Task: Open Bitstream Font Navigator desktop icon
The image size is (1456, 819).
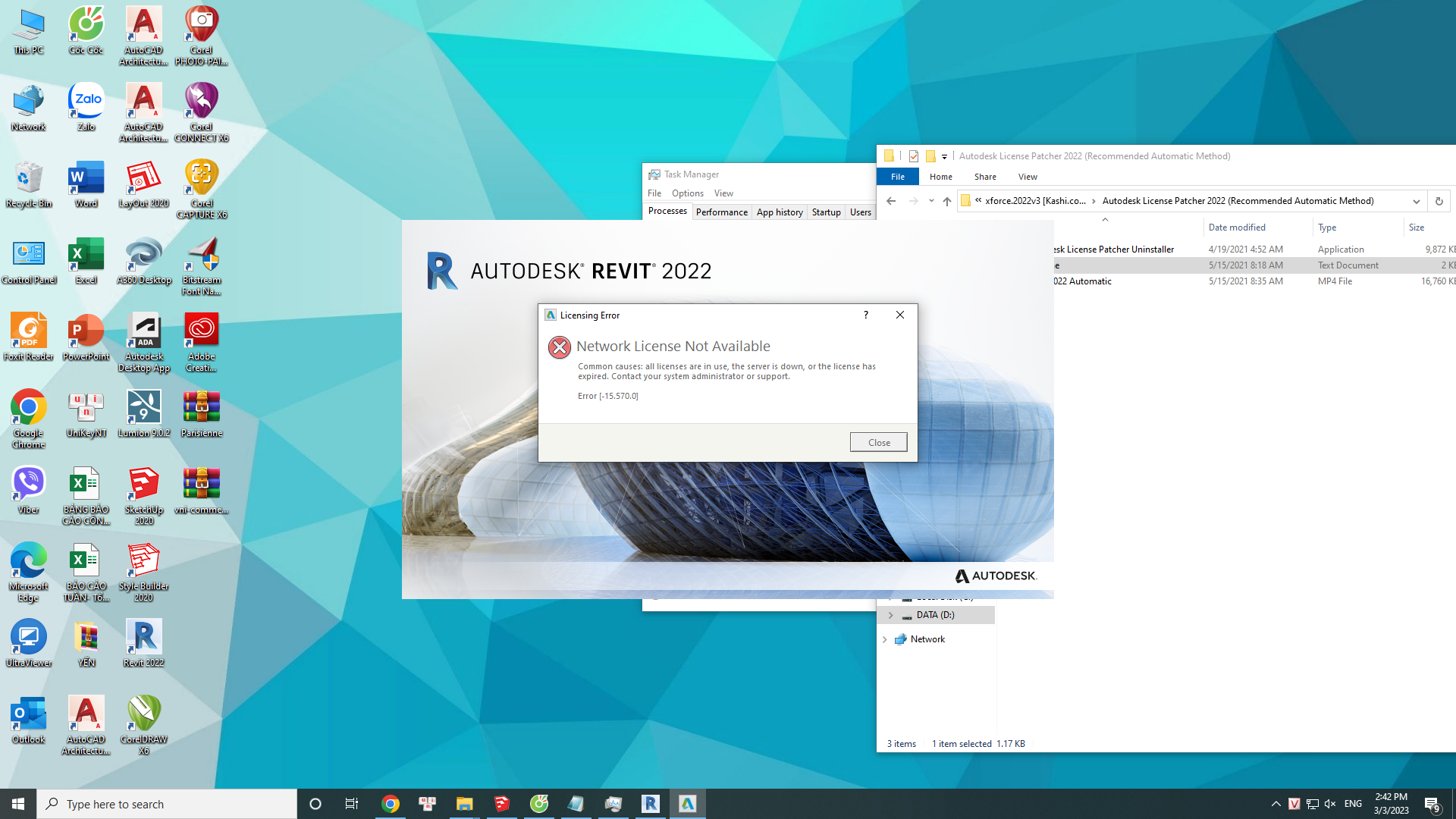Action: pyautogui.click(x=202, y=266)
